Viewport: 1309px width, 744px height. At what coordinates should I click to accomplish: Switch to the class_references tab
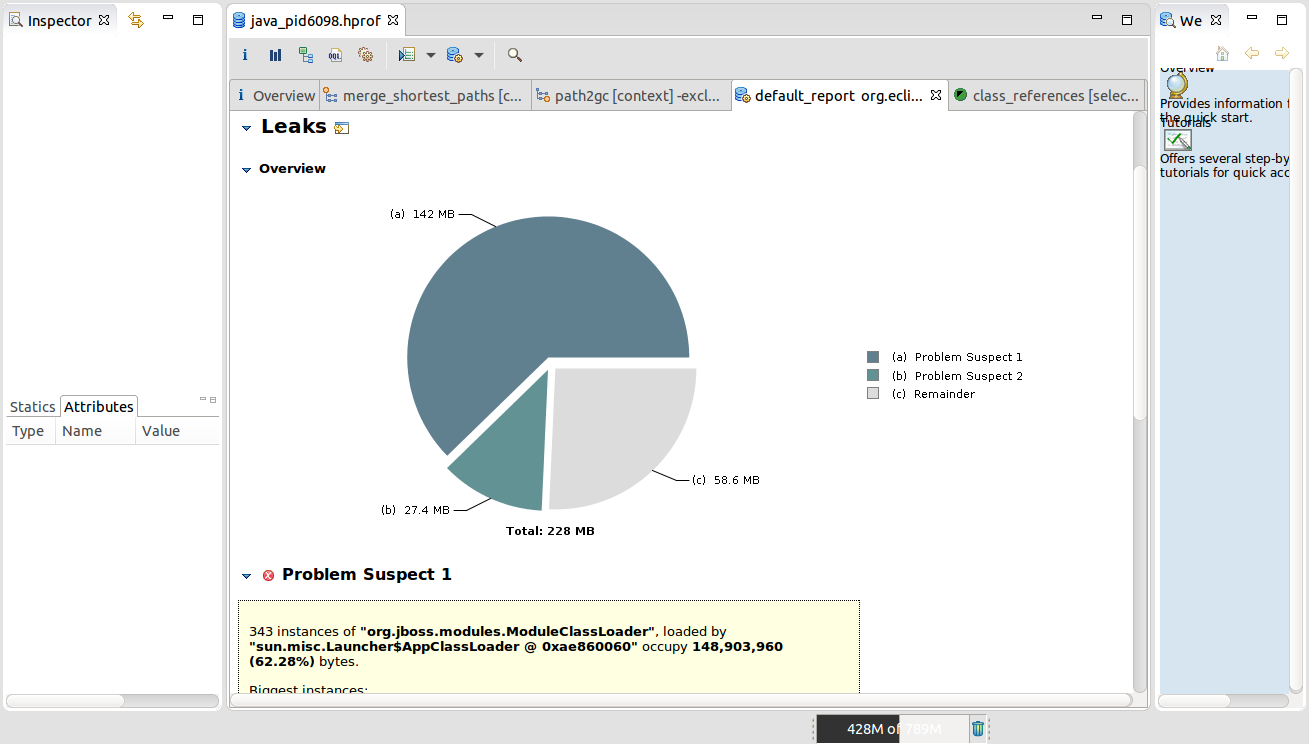(x=1046, y=96)
